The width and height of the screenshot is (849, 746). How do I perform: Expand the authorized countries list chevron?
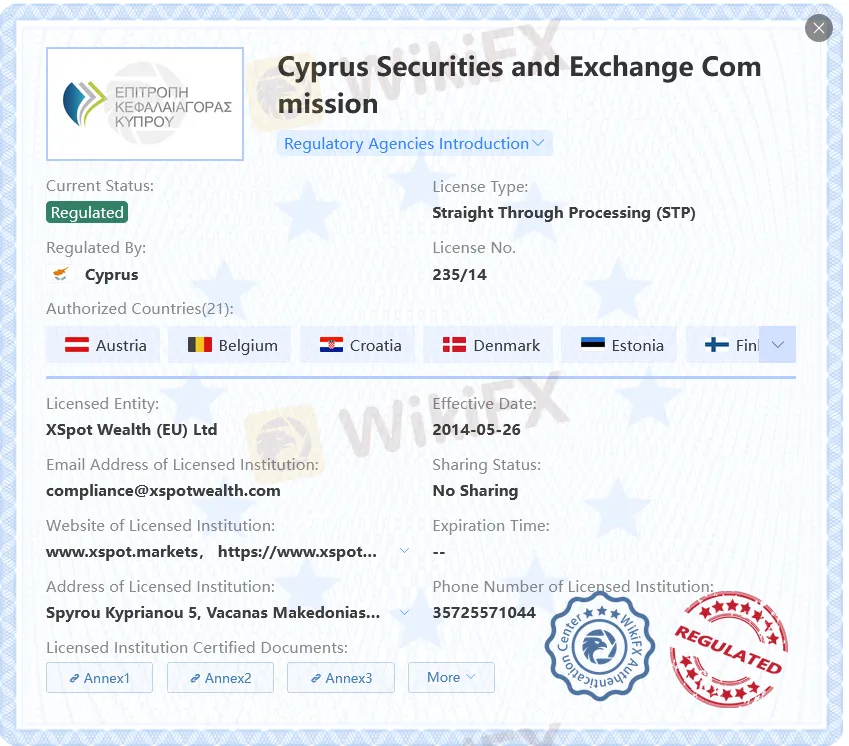778,345
